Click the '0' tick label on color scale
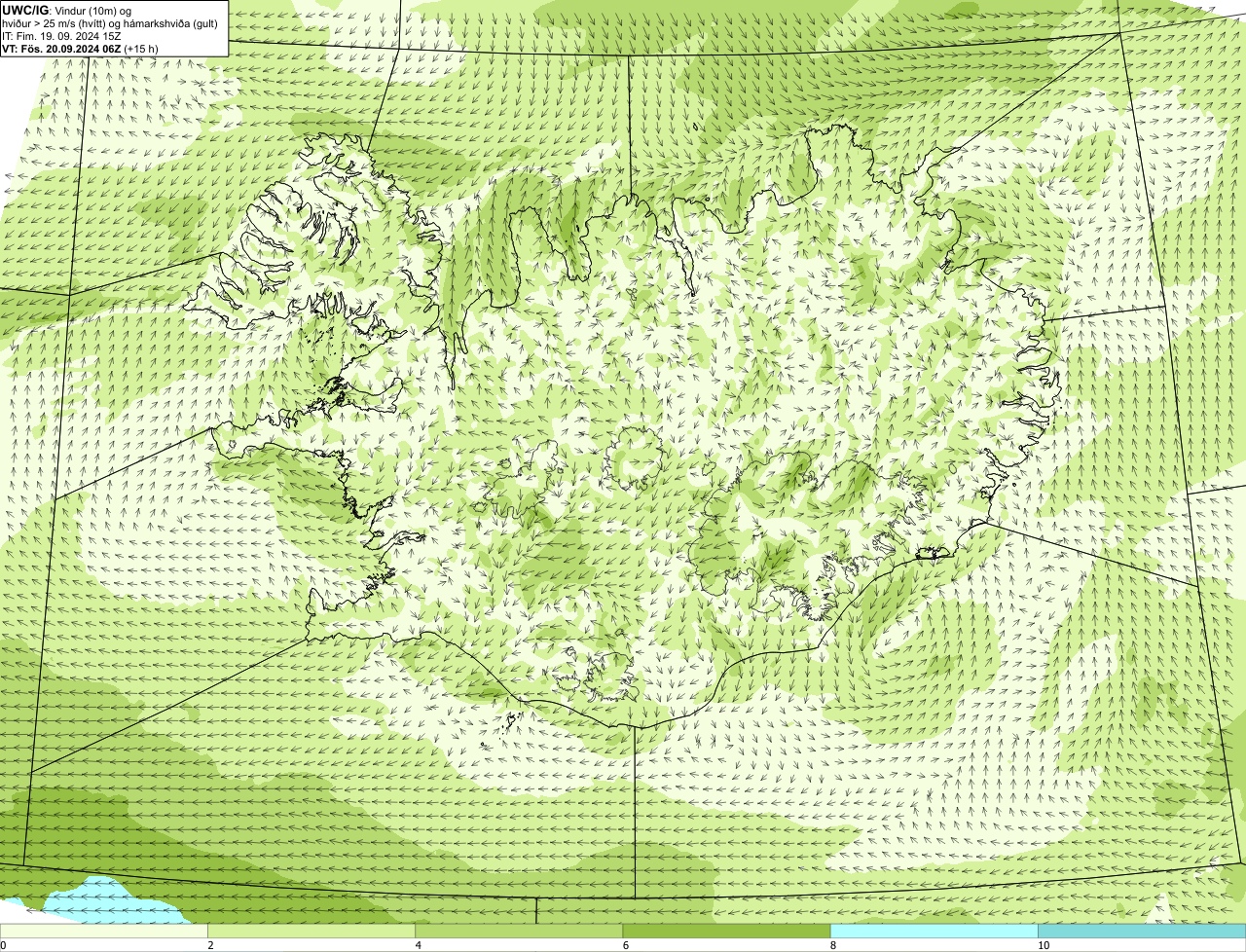1246x952 pixels. point(3,945)
